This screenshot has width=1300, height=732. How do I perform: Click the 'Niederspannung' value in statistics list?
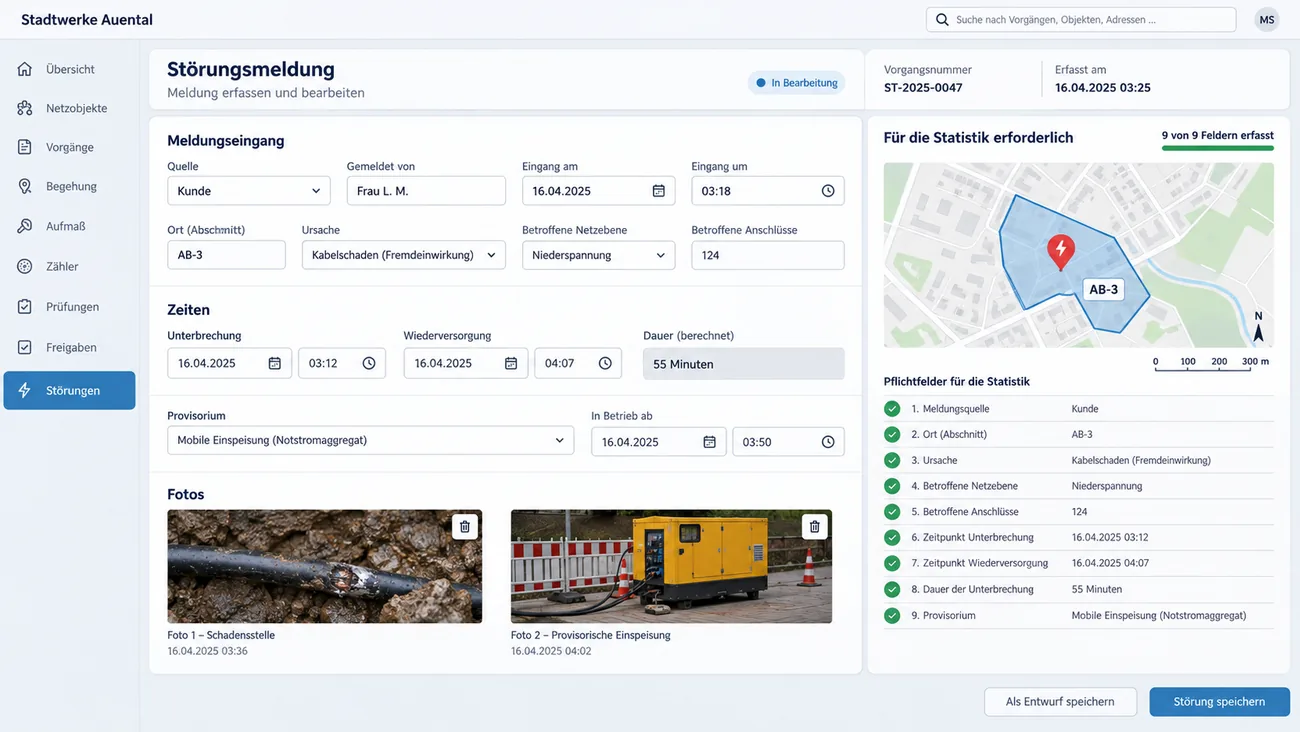(1107, 486)
